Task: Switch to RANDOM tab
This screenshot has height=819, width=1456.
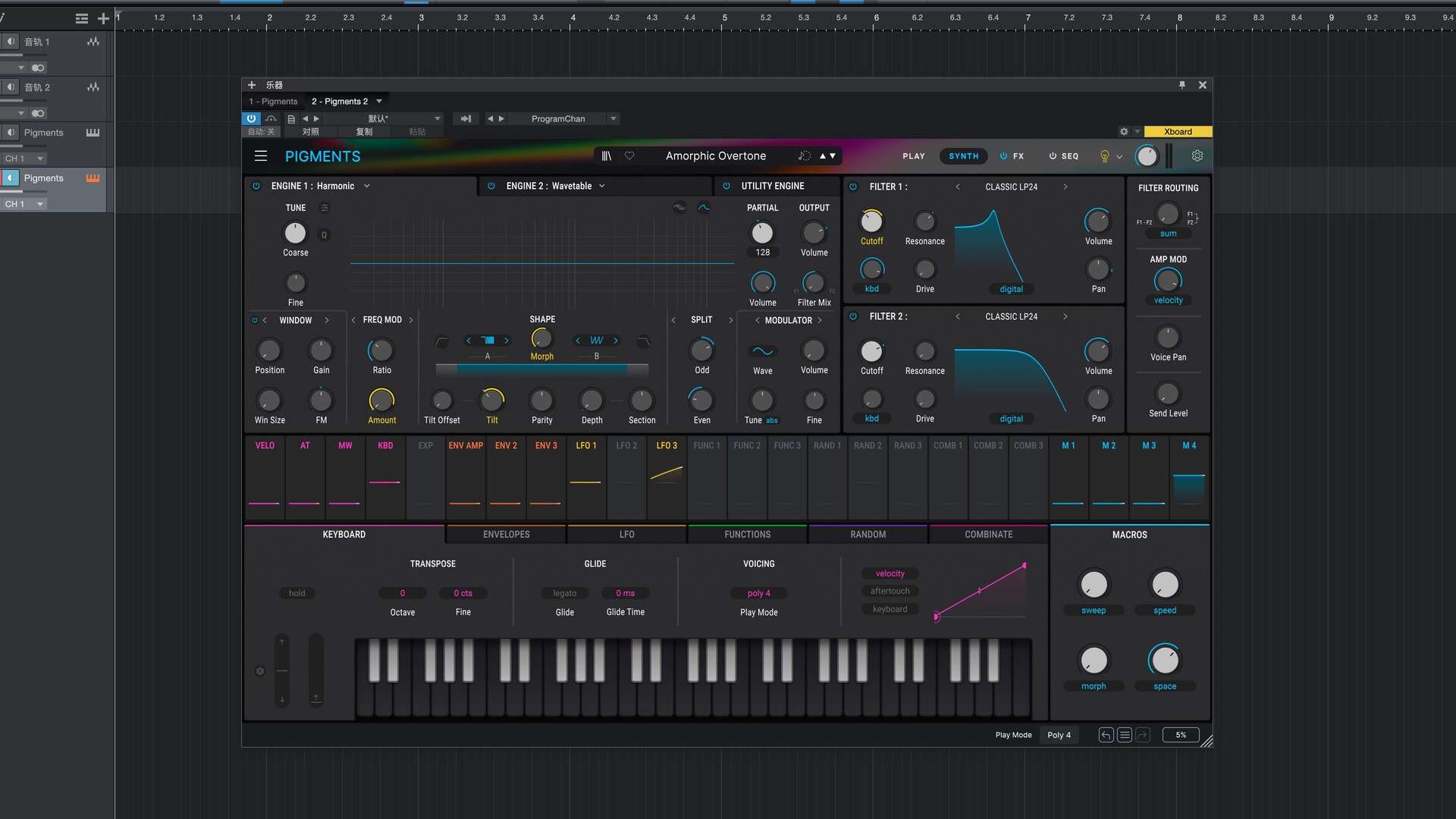Action: [x=868, y=535]
